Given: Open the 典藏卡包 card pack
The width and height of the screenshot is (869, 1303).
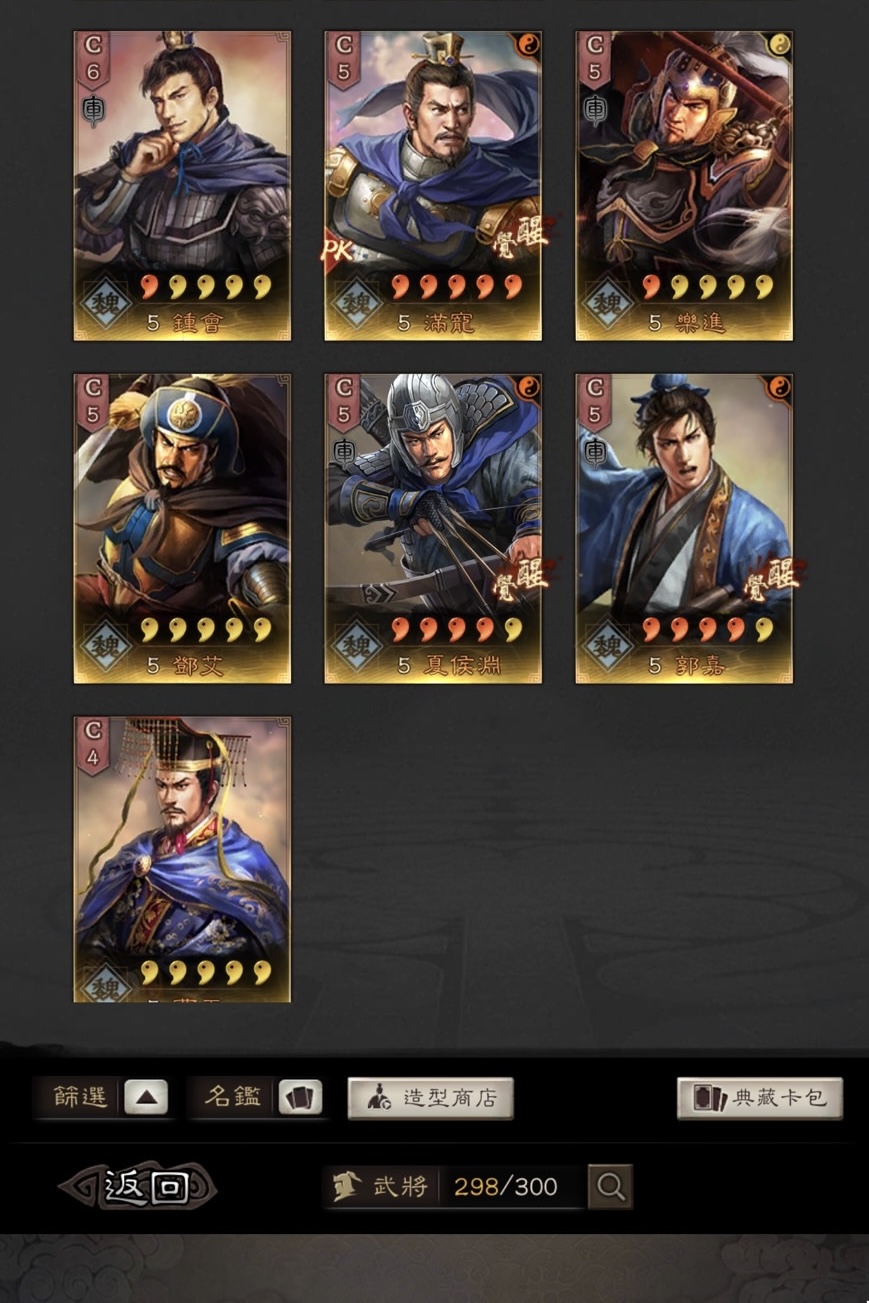Looking at the screenshot, I should (760, 1098).
